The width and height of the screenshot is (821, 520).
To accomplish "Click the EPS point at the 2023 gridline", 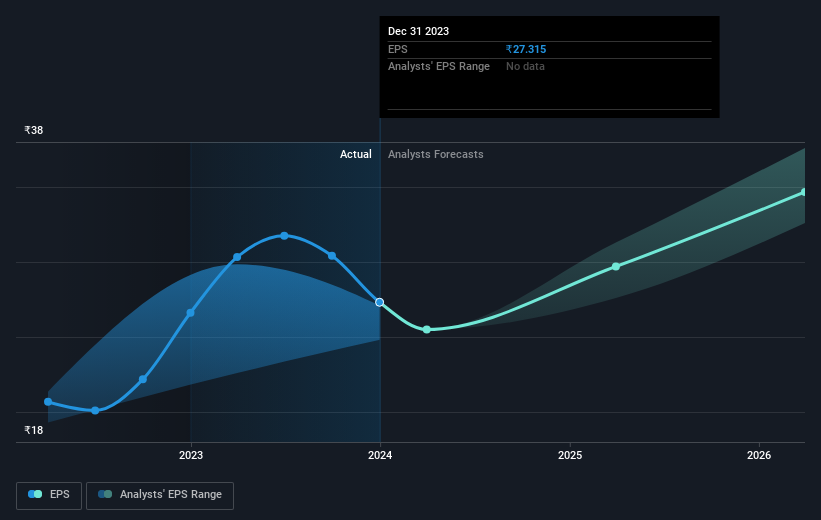I will (x=191, y=313).
